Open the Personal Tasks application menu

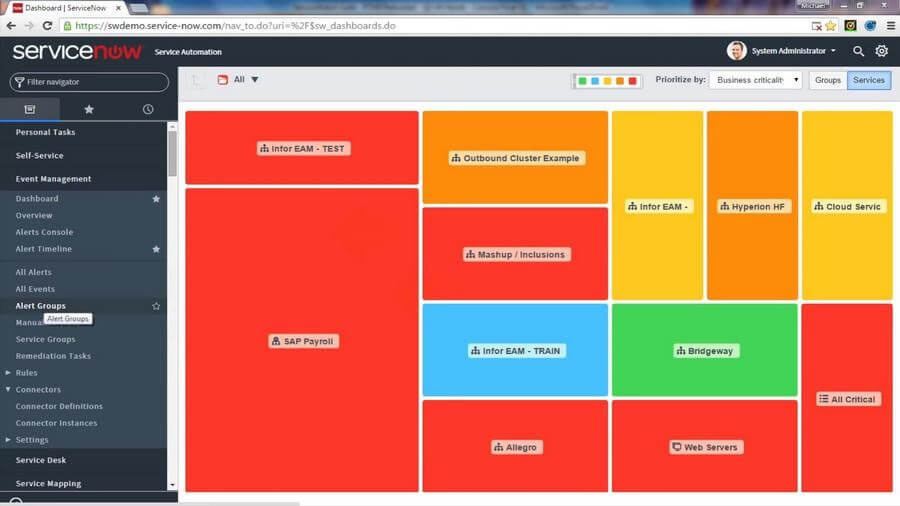tap(45, 132)
